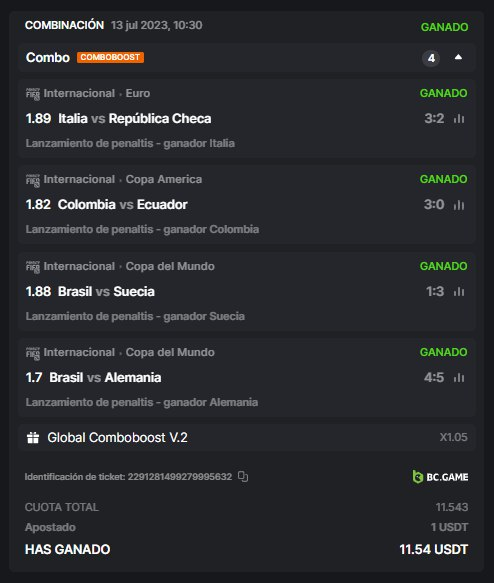The width and height of the screenshot is (494, 583).
Task: Copy the ticket identification number
Action: coord(243,476)
